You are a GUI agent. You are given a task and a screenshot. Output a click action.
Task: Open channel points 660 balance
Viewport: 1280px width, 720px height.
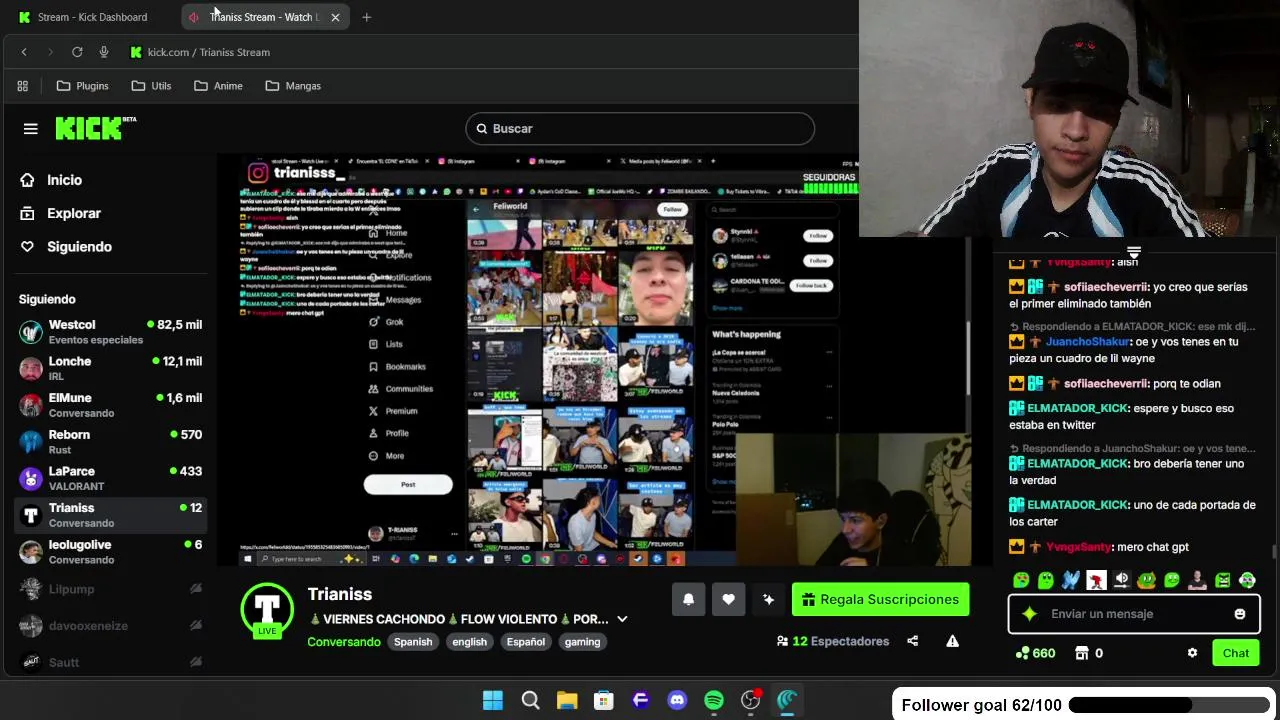[x=1035, y=653]
